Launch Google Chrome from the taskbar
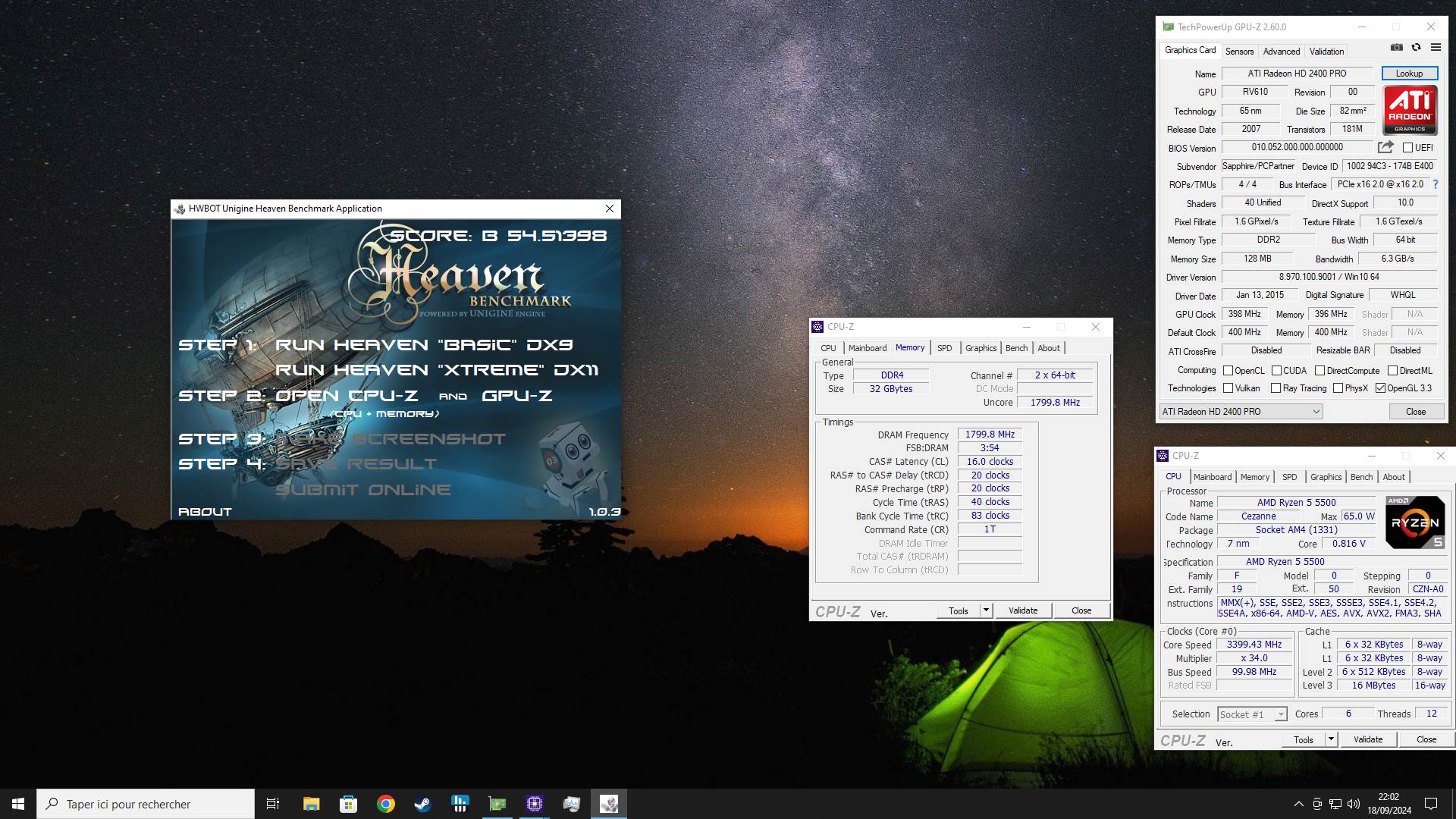The width and height of the screenshot is (1456, 819). coord(385,804)
